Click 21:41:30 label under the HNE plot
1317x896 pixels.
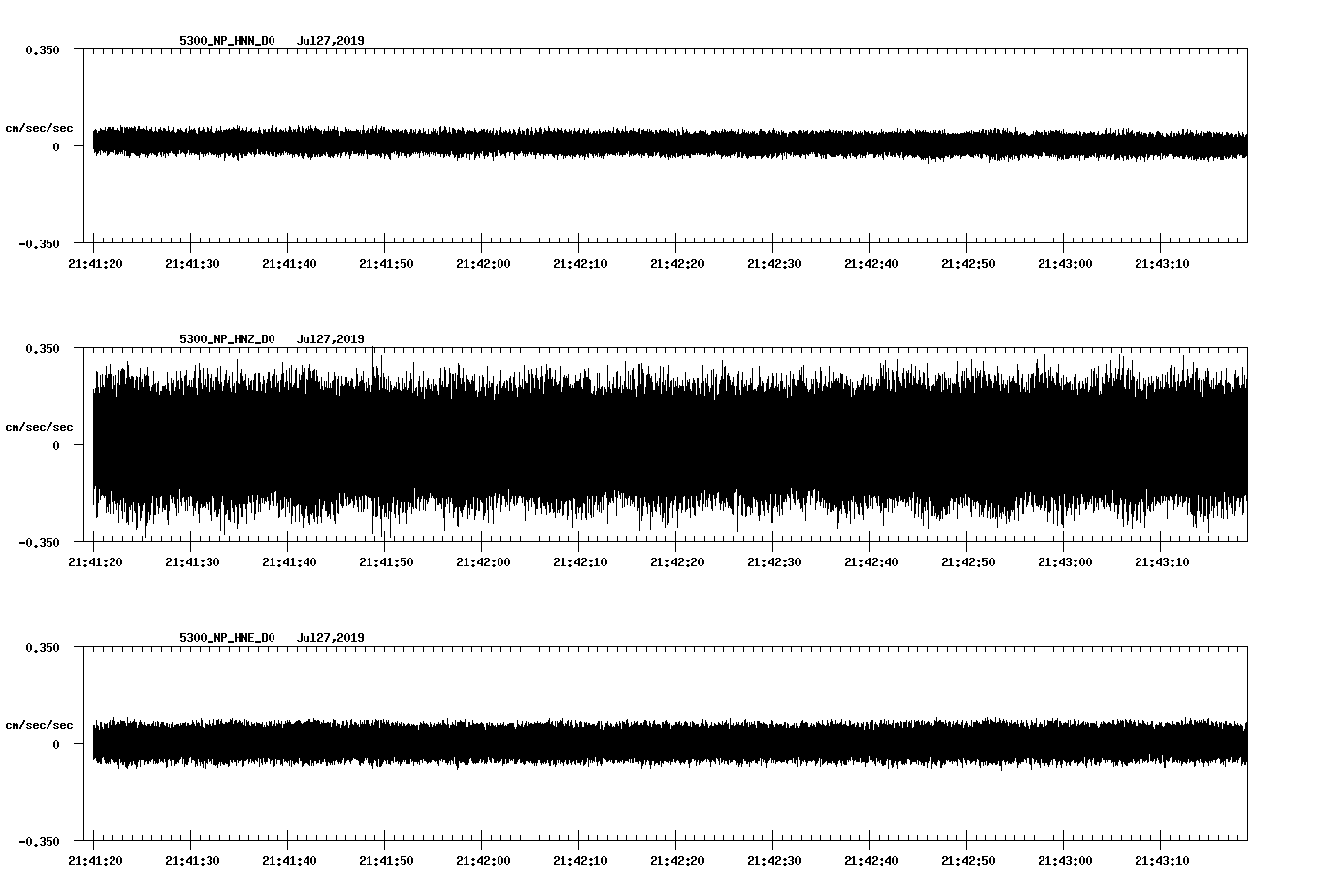click(x=192, y=861)
